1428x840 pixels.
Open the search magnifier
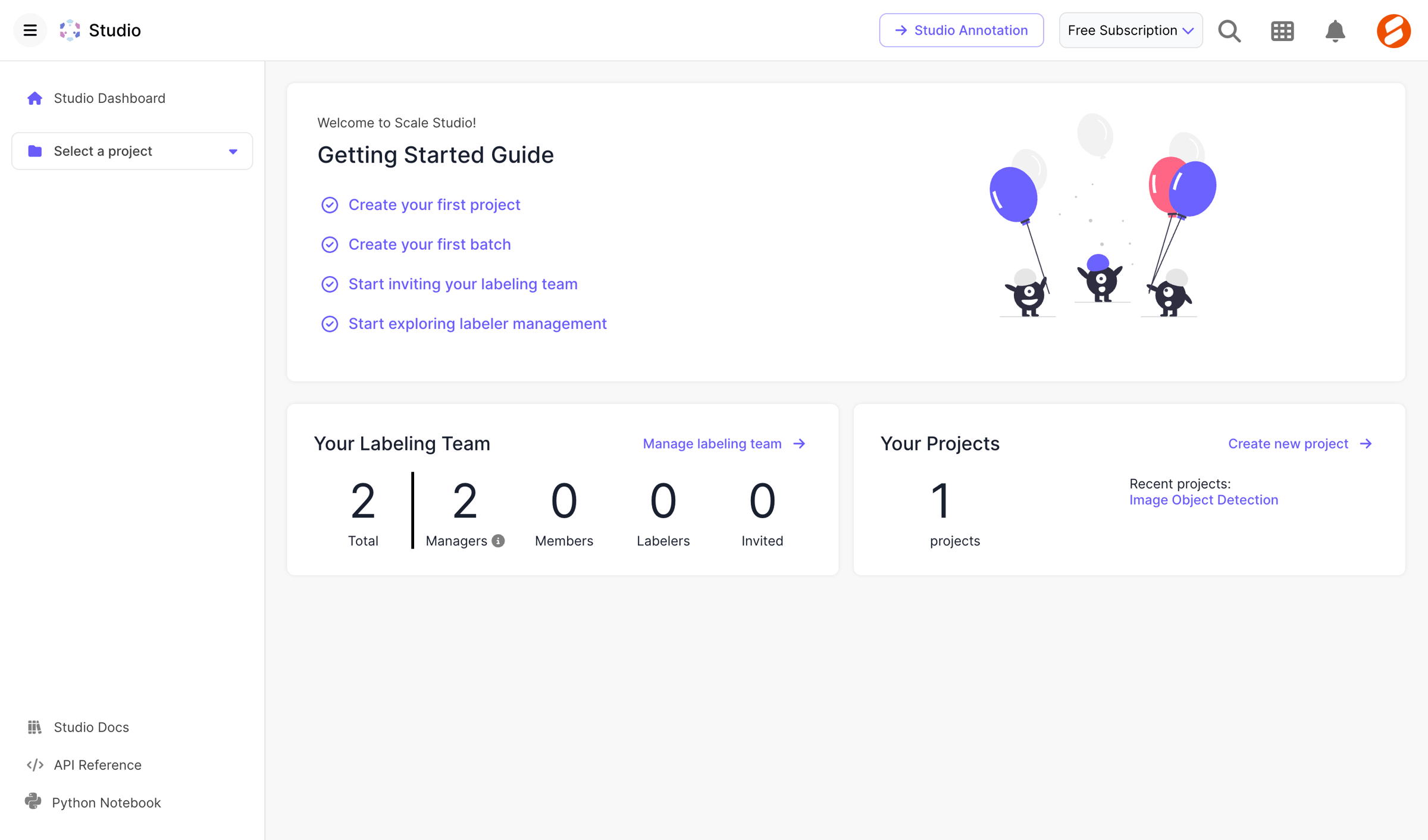pyautogui.click(x=1229, y=30)
